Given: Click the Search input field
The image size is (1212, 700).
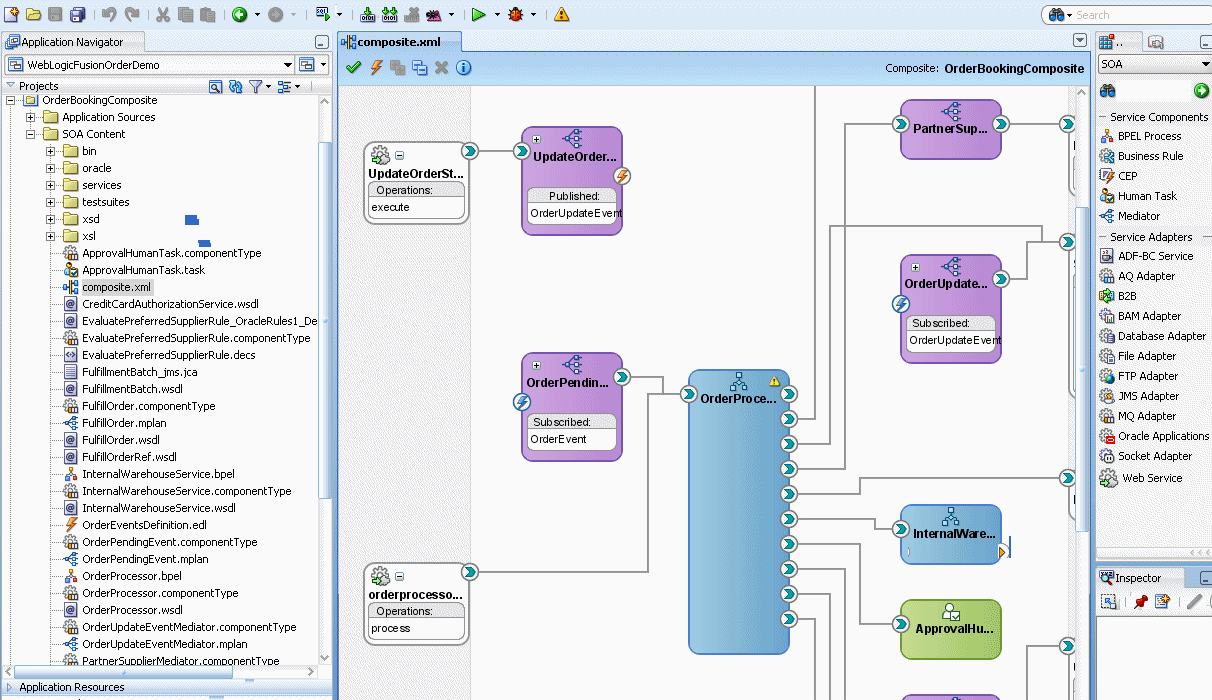Looking at the screenshot, I should click(1140, 15).
